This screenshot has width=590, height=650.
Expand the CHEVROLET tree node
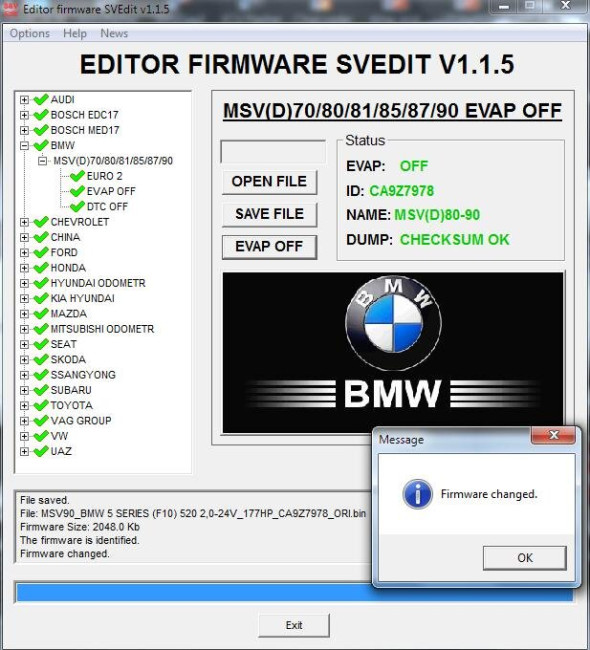pos(24,222)
